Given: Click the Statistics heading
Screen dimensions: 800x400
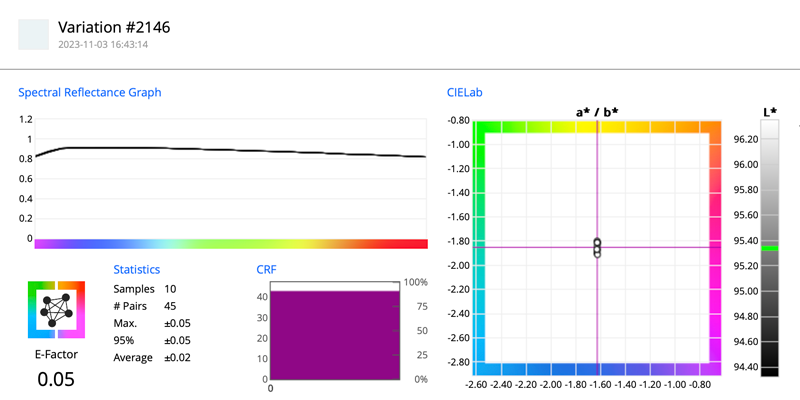Looking at the screenshot, I should (x=136, y=269).
